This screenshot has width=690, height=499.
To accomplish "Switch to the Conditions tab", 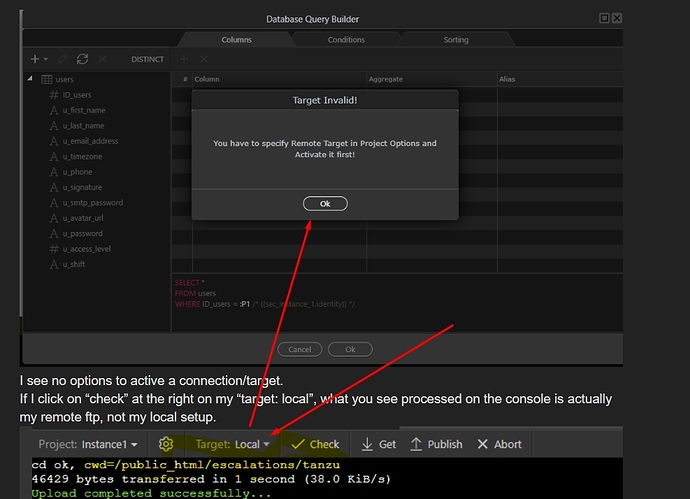I will coord(346,40).
